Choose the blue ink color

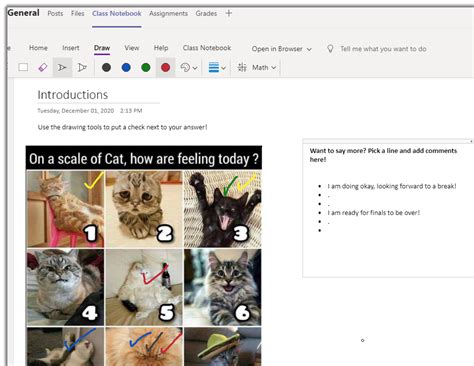126,67
